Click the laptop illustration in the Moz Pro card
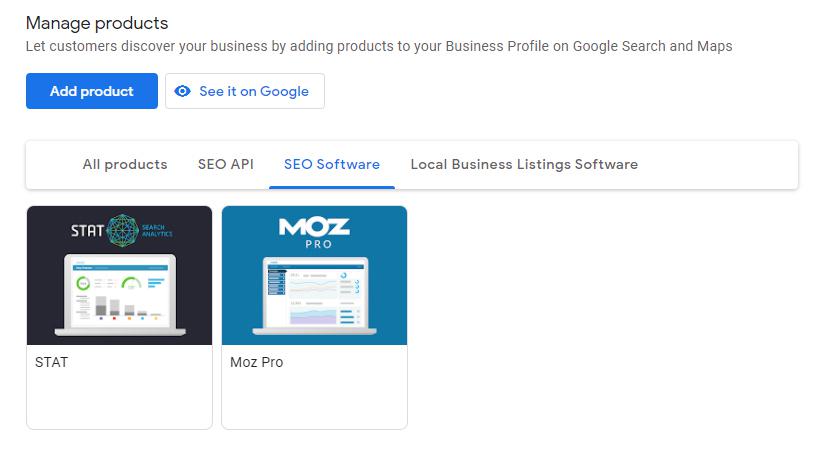 (x=314, y=297)
